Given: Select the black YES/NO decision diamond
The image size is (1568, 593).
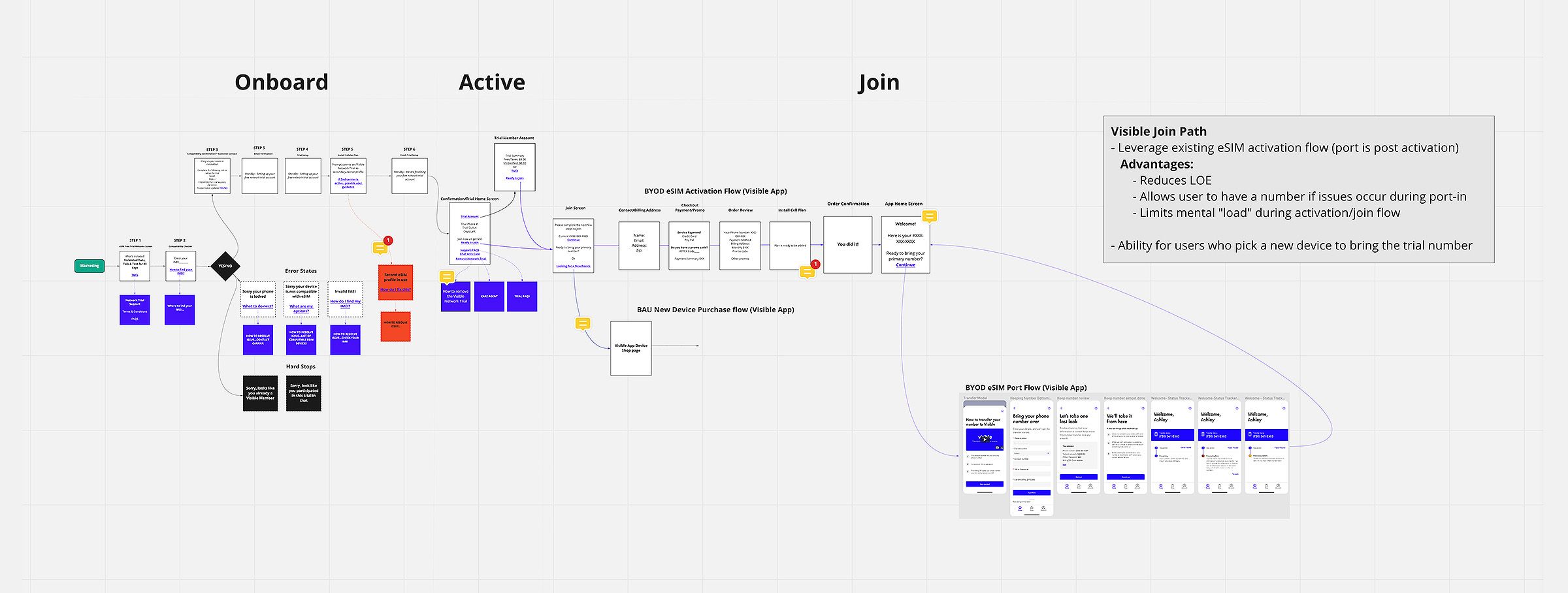Looking at the screenshot, I should [225, 266].
